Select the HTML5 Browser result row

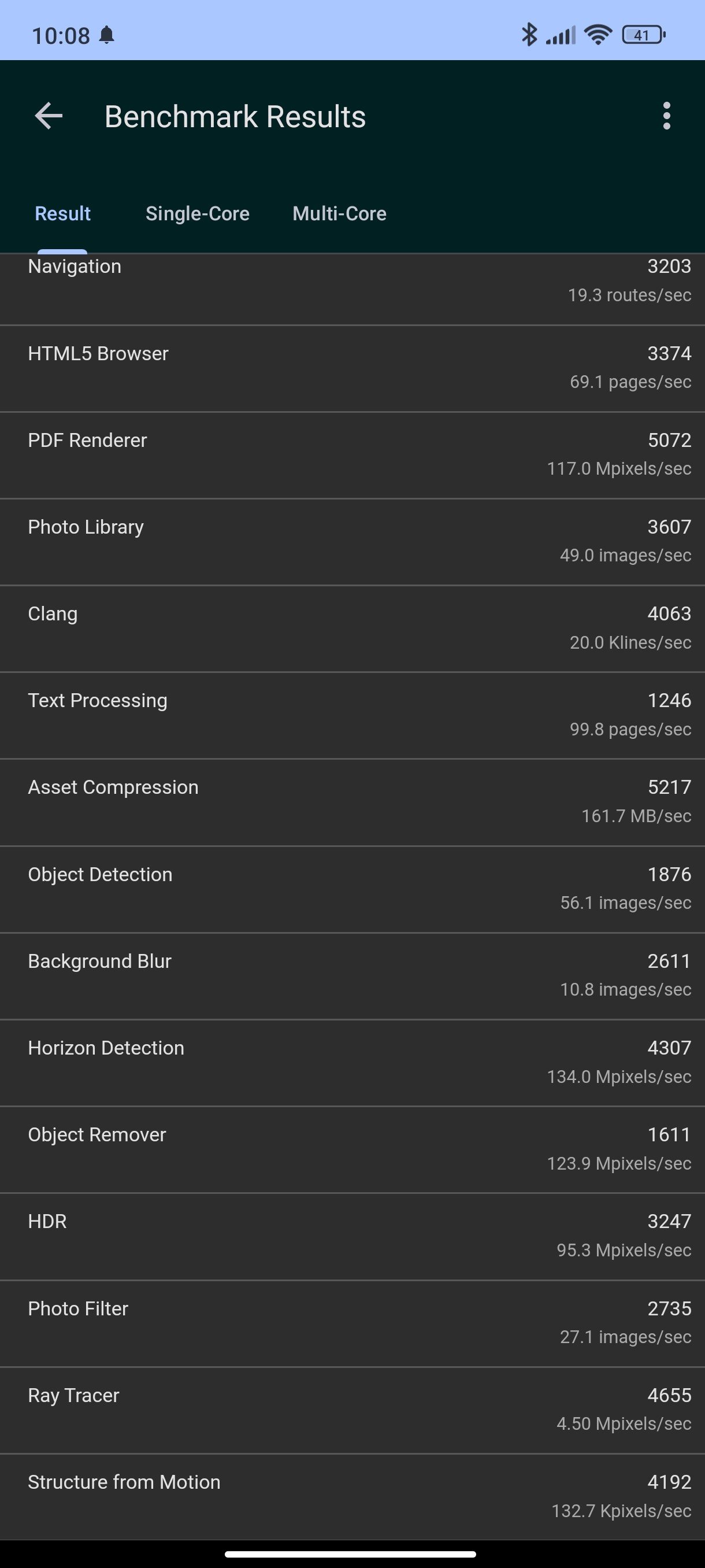pyautogui.click(x=352, y=368)
